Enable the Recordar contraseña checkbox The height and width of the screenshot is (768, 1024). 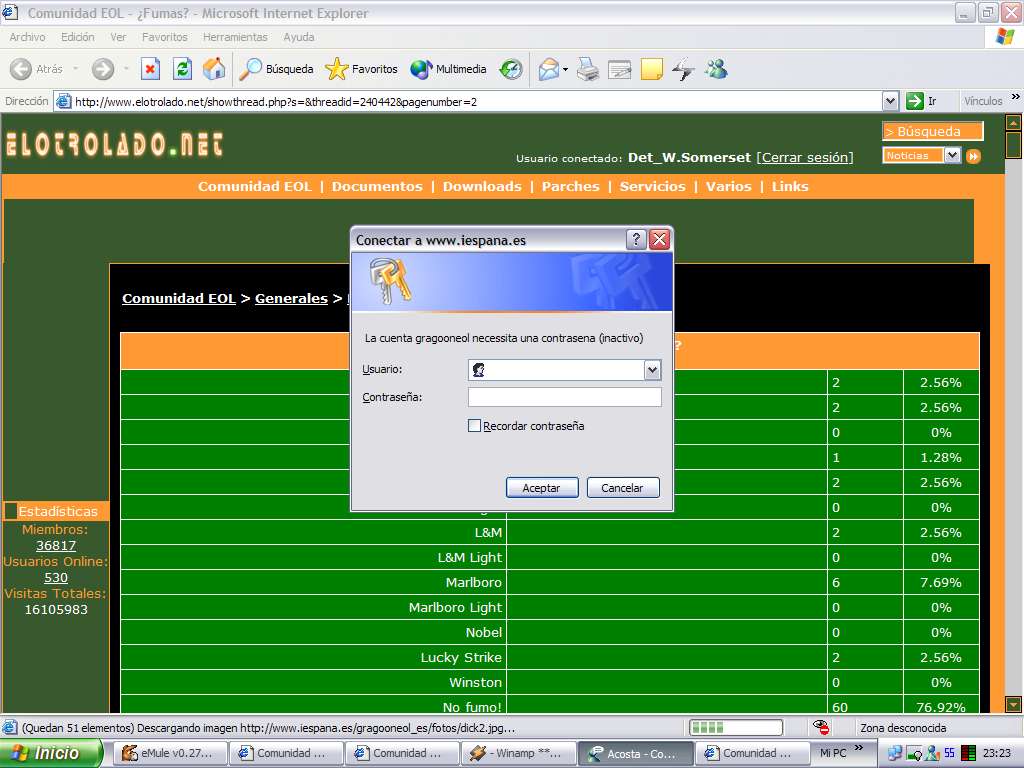click(x=475, y=426)
